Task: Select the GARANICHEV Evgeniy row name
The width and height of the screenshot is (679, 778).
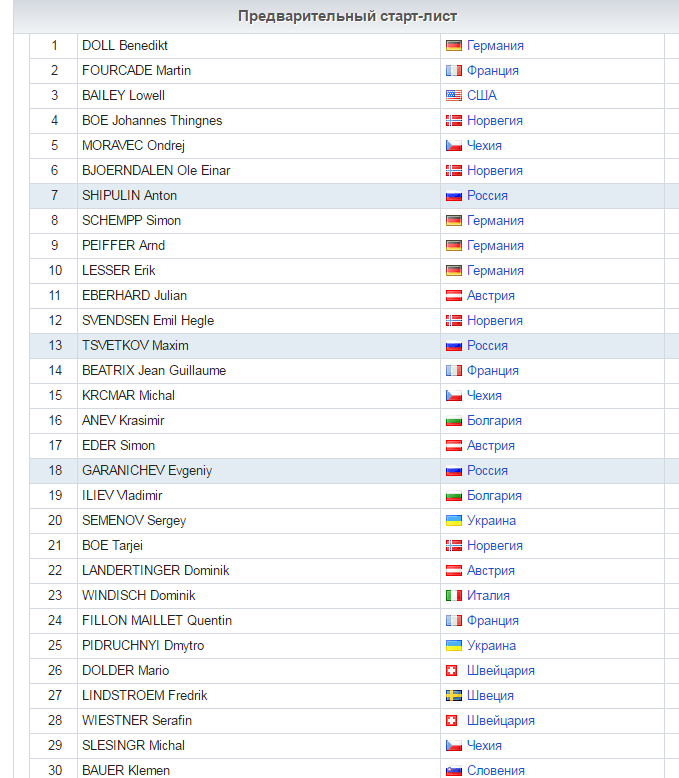Action: pyautogui.click(x=147, y=470)
